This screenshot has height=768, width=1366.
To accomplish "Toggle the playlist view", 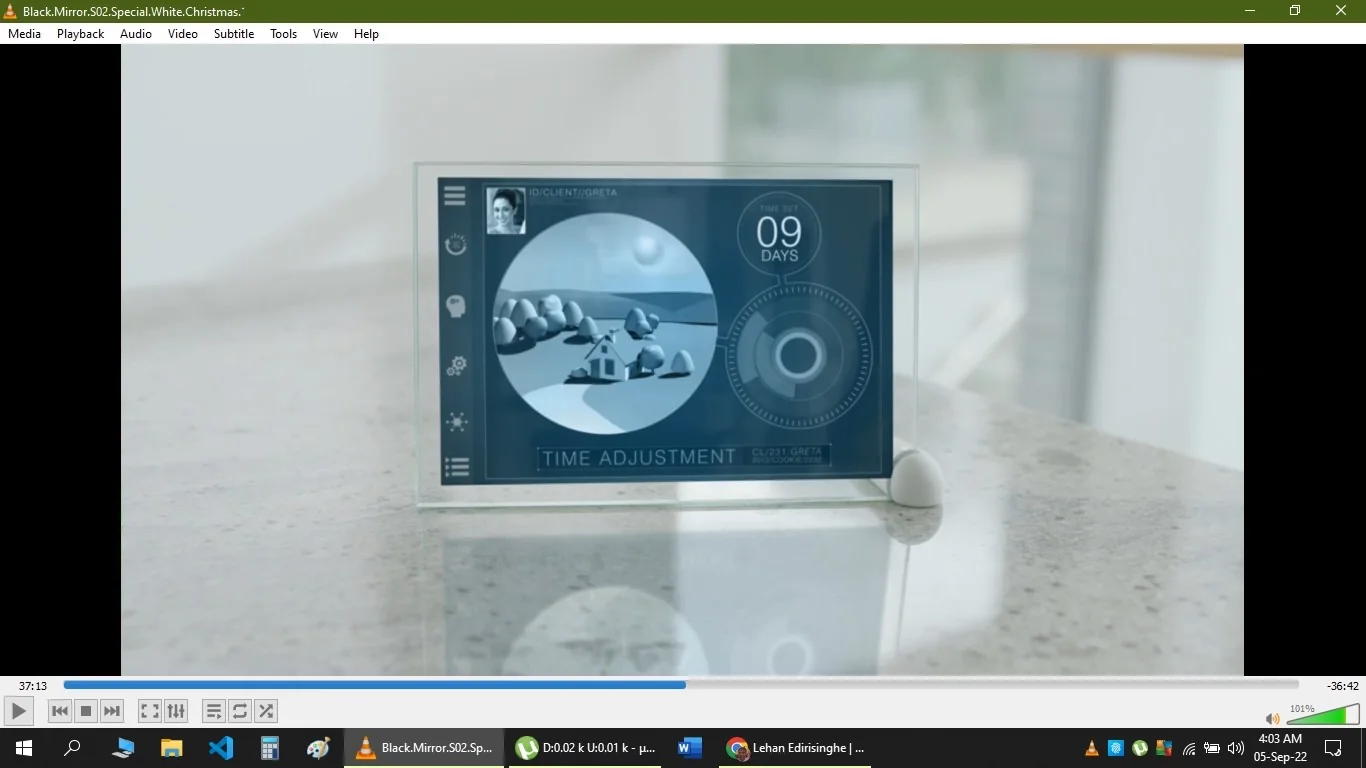I will coord(214,711).
